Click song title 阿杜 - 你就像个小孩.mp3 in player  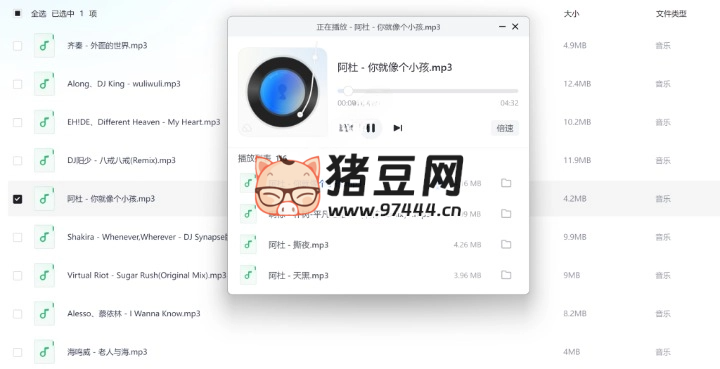(x=395, y=67)
